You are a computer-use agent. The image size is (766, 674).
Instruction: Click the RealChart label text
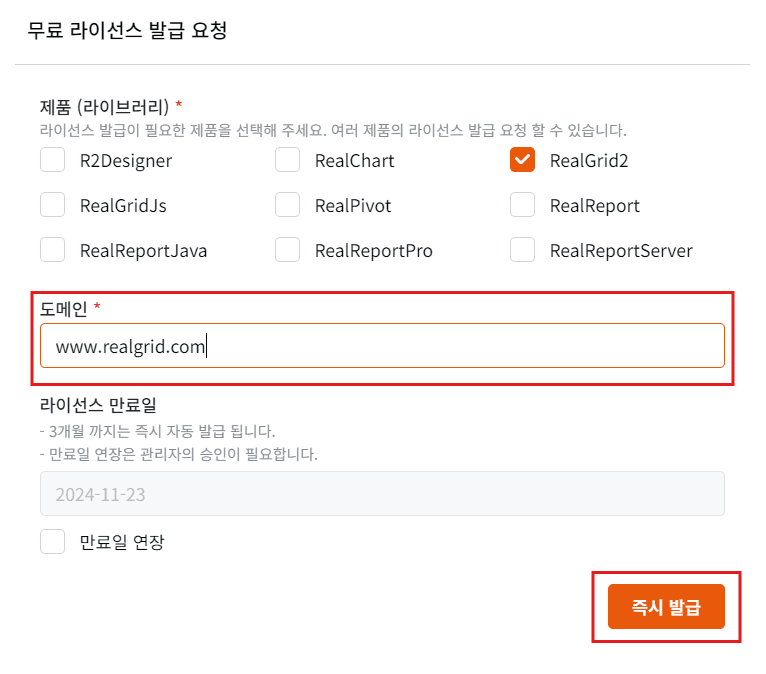tap(354, 161)
